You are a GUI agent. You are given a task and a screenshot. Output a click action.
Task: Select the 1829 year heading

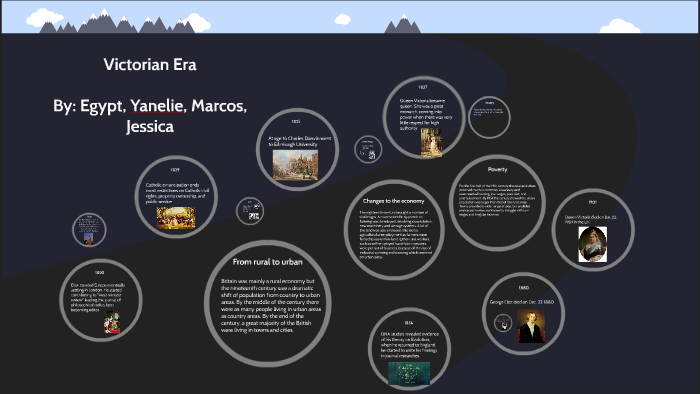click(x=175, y=170)
